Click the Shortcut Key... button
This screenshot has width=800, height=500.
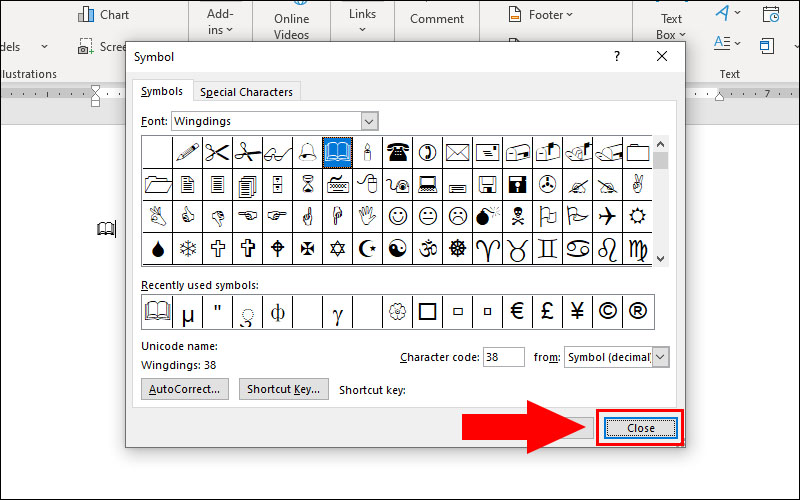(283, 389)
